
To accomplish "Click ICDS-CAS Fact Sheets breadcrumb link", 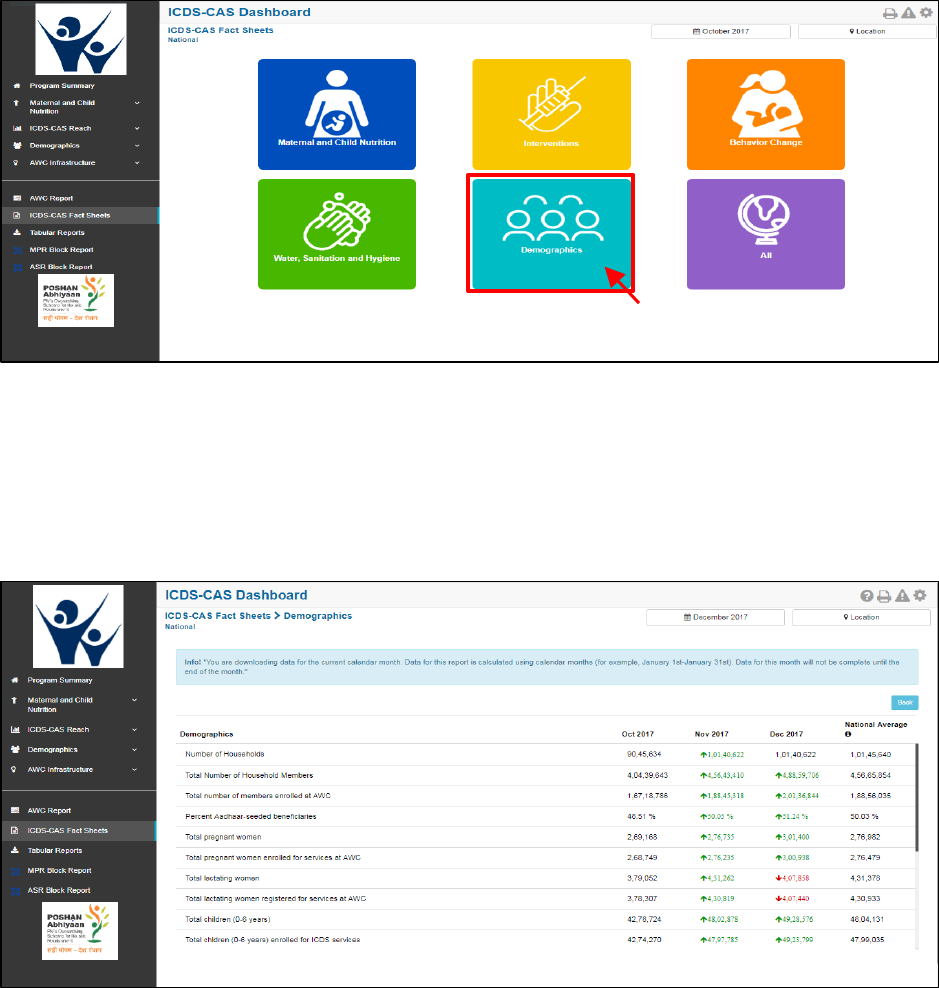I will pos(217,616).
